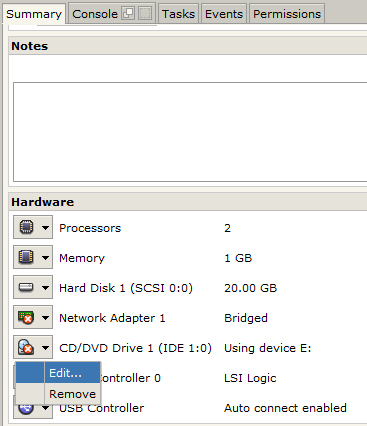Viewport: 367px width, 426px height.
Task: Click inside the Notes text box
Action: click(x=190, y=132)
